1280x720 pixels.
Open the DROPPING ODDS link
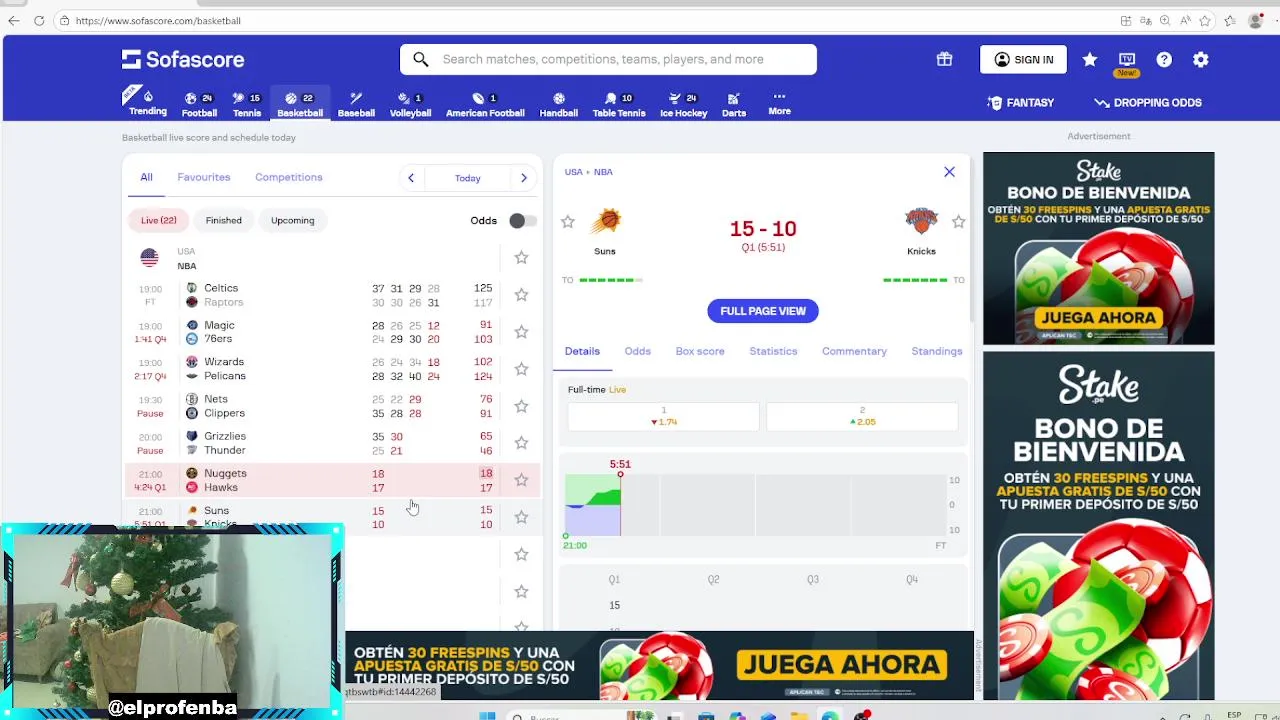(1148, 102)
